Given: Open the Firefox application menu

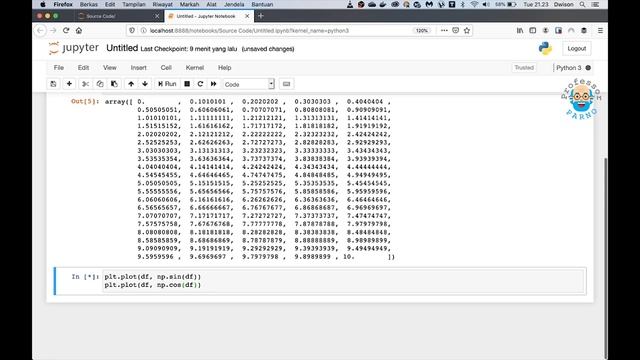Looking at the screenshot, I should pos(63,4).
